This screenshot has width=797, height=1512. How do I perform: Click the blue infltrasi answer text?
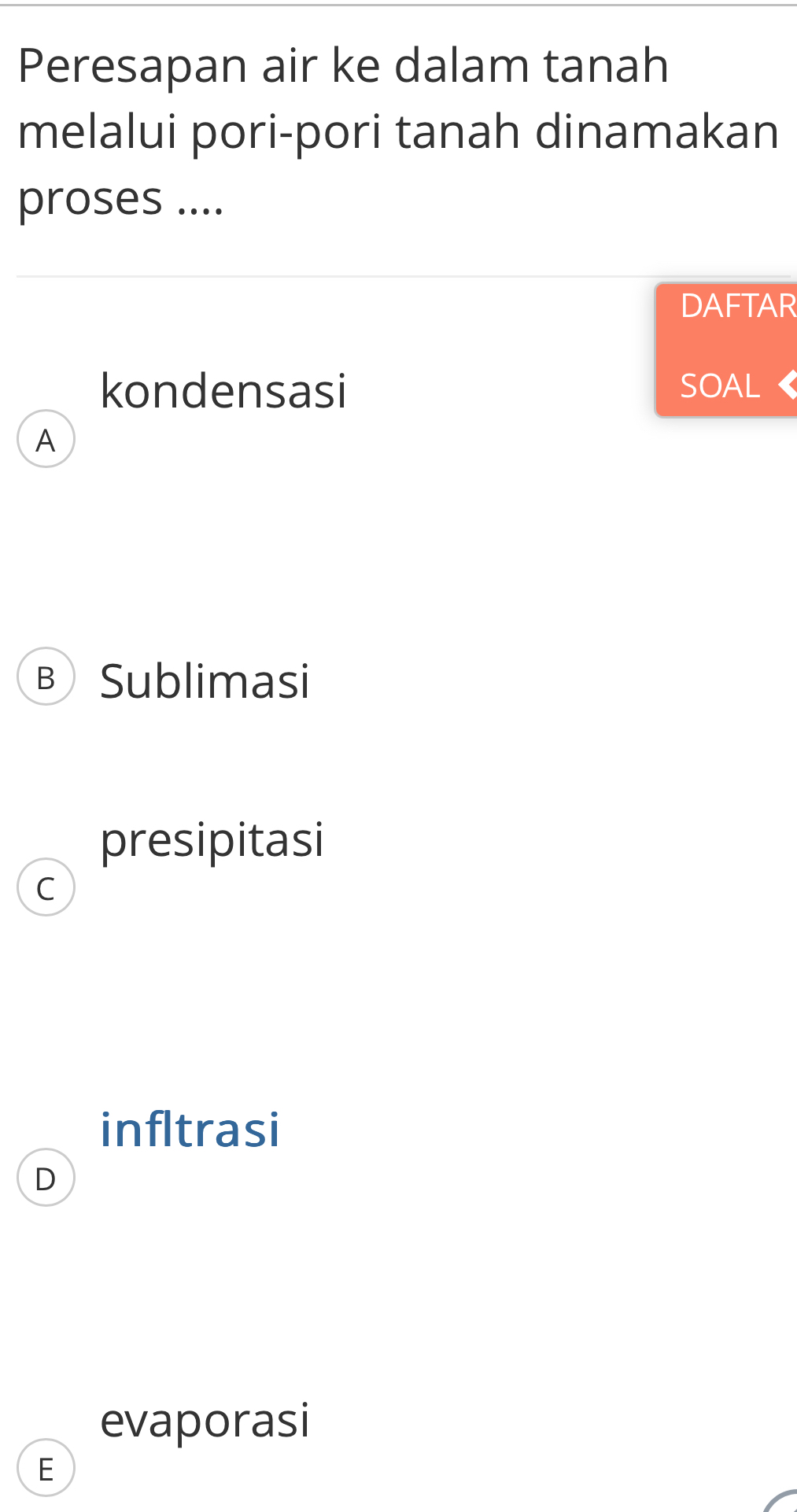coord(190,1129)
